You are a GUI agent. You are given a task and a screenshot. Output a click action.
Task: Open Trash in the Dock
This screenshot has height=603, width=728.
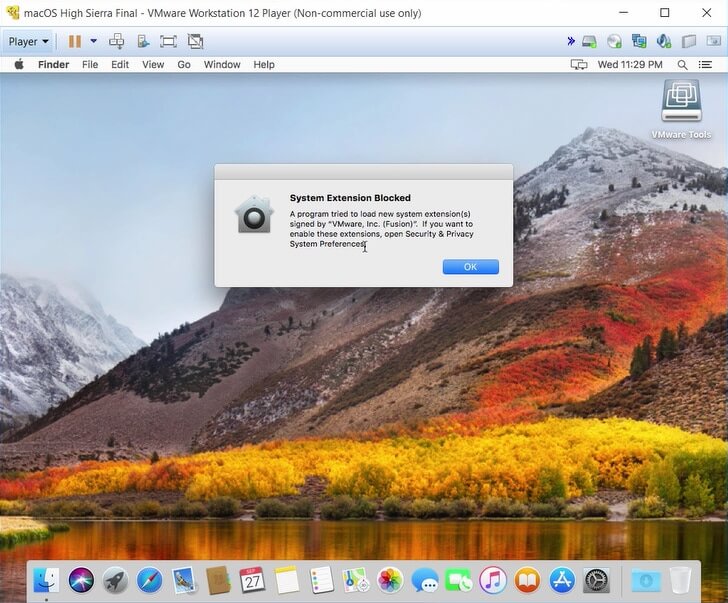(x=680, y=580)
